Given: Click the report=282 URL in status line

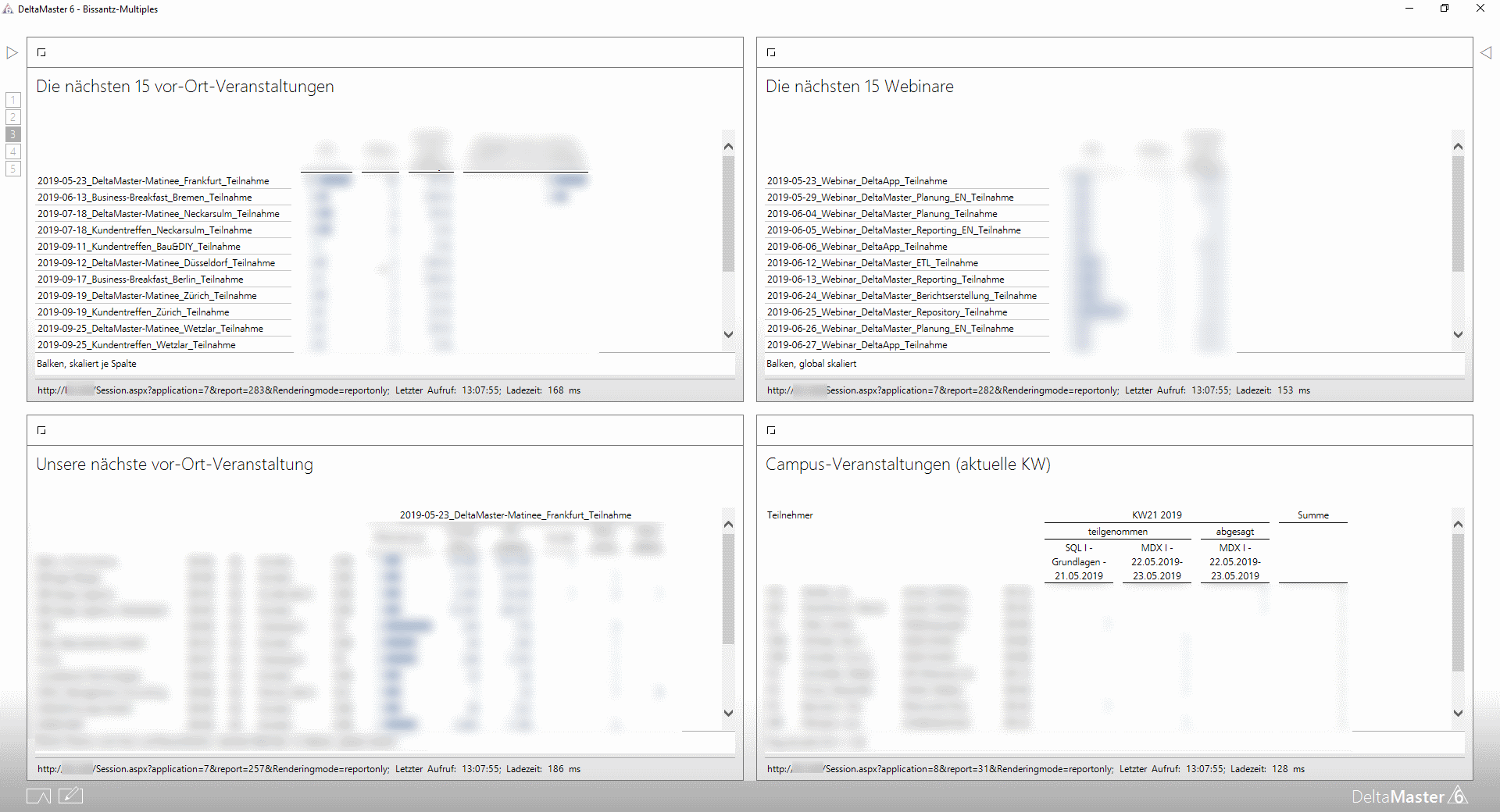Looking at the screenshot, I should 943,390.
